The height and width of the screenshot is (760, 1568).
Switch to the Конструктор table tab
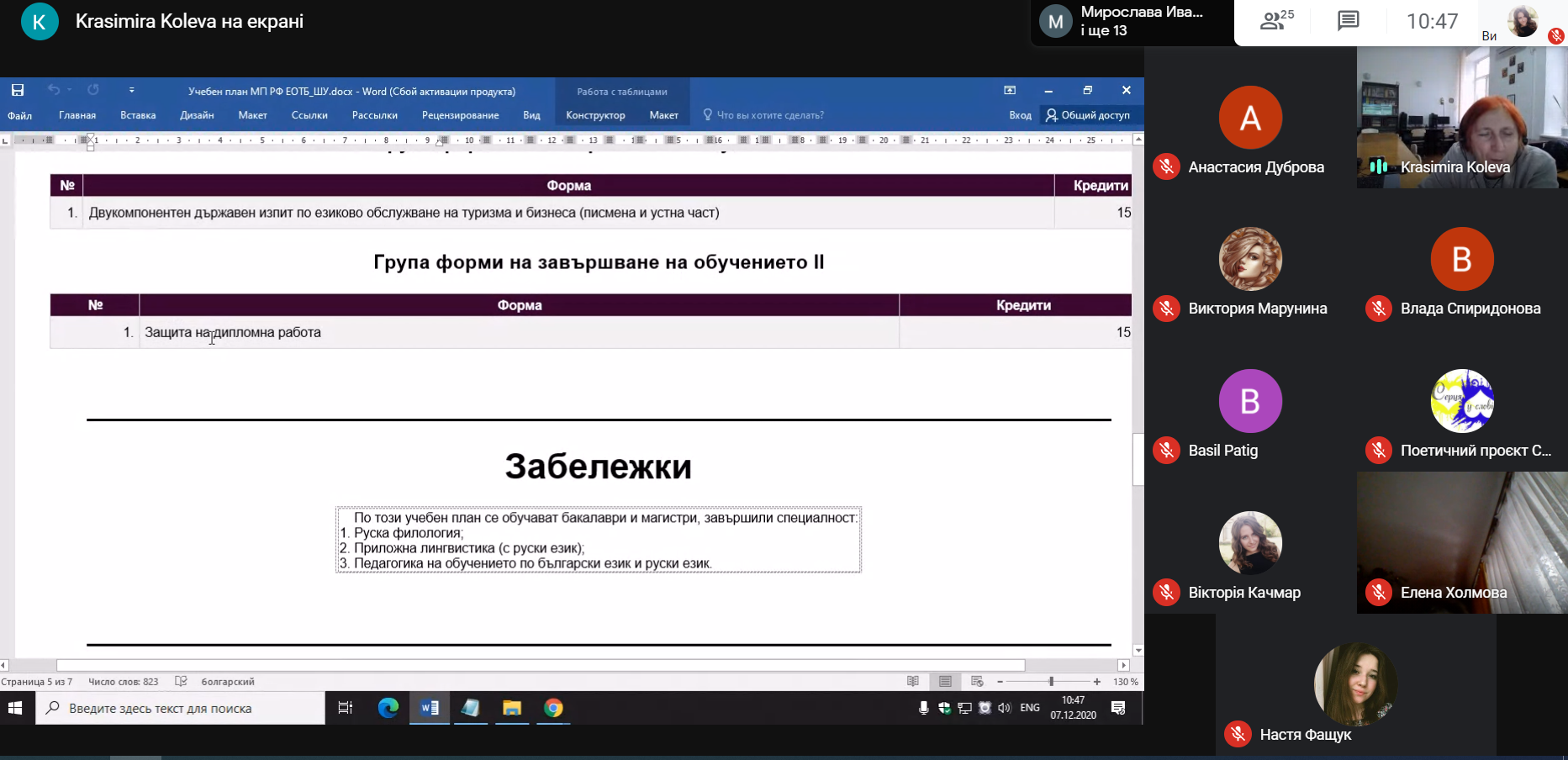pos(595,115)
